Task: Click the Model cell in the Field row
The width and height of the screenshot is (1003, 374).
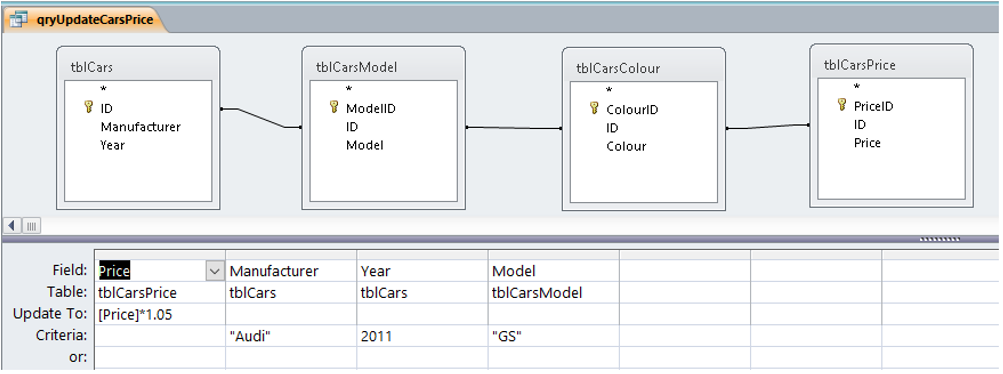Action: (x=553, y=271)
